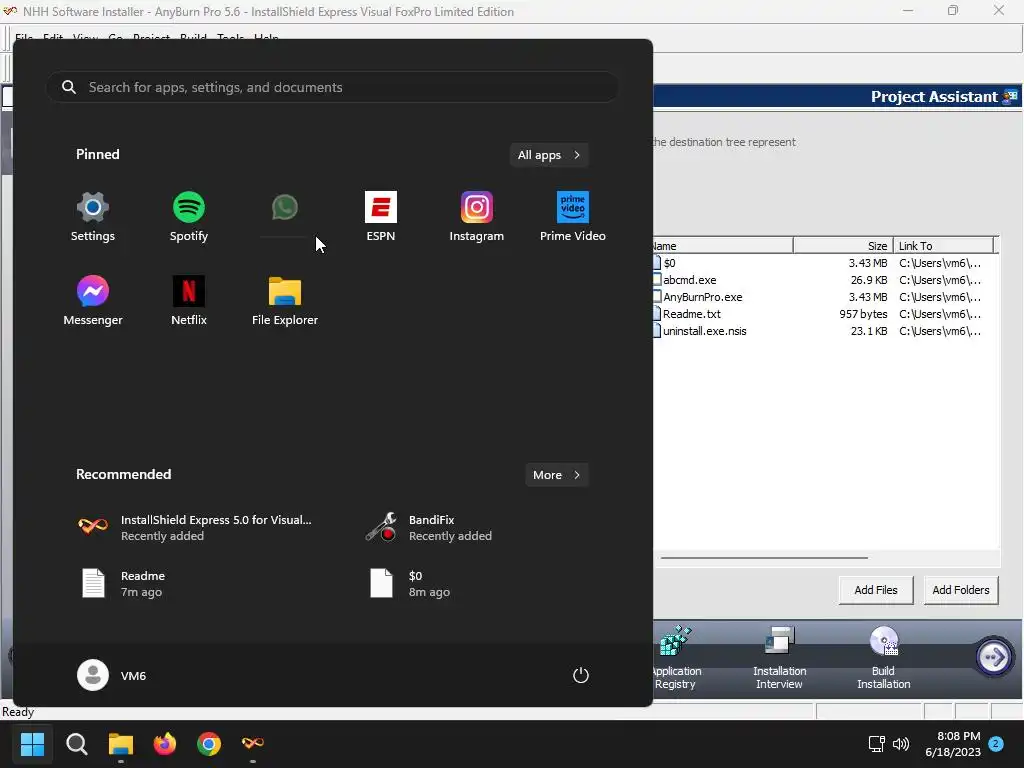The image size is (1024, 768).
Task: Open the volume tray icon
Action: [901, 744]
